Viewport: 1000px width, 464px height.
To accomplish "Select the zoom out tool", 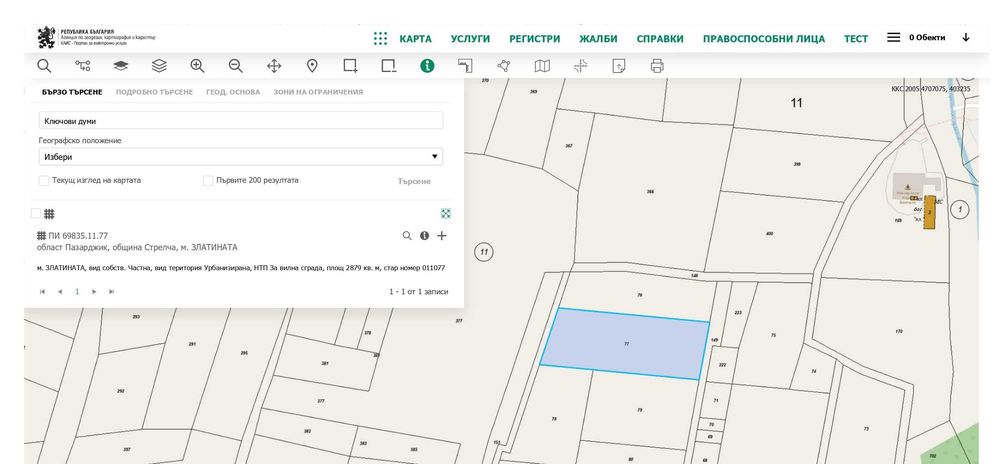I will point(235,66).
